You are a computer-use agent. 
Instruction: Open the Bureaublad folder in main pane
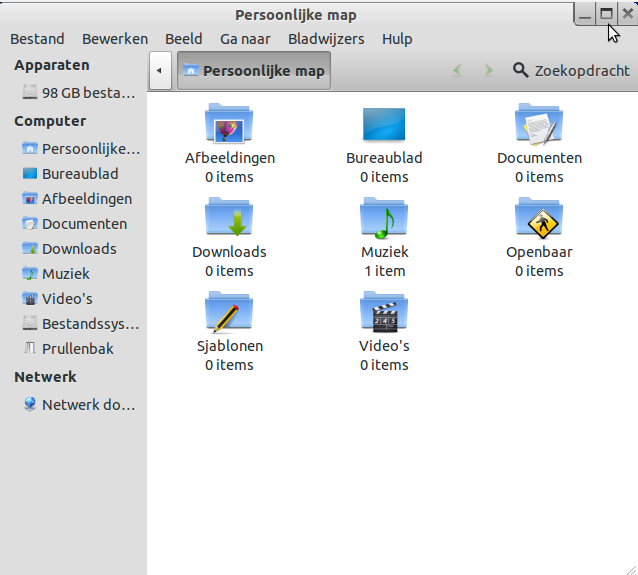coord(384,124)
